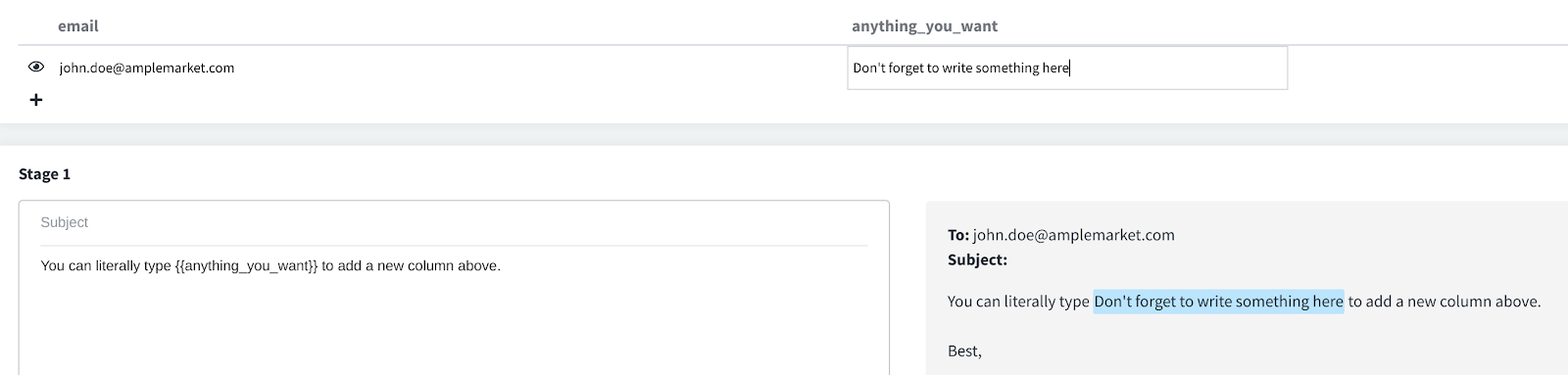Click the "Best," sign-off in the preview
The height and width of the screenshot is (375, 1568).
964,351
